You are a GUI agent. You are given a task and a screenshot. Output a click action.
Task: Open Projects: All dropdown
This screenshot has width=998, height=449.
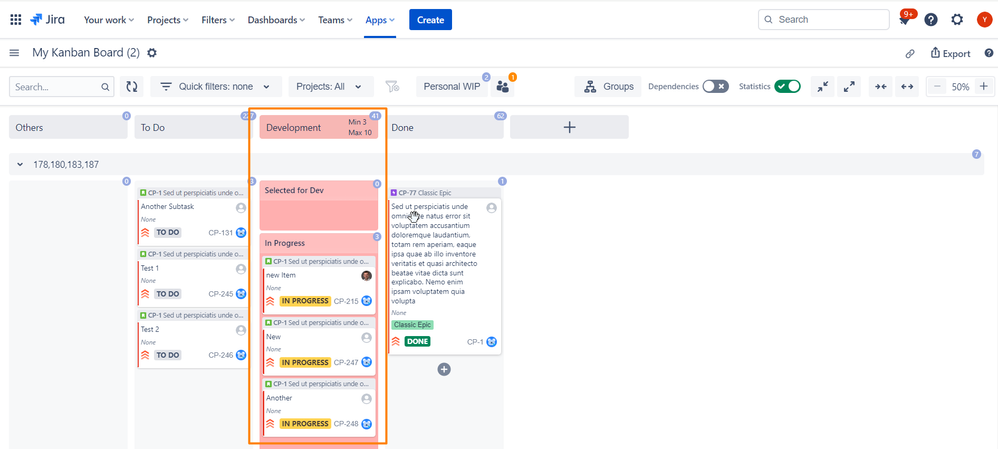tap(331, 87)
